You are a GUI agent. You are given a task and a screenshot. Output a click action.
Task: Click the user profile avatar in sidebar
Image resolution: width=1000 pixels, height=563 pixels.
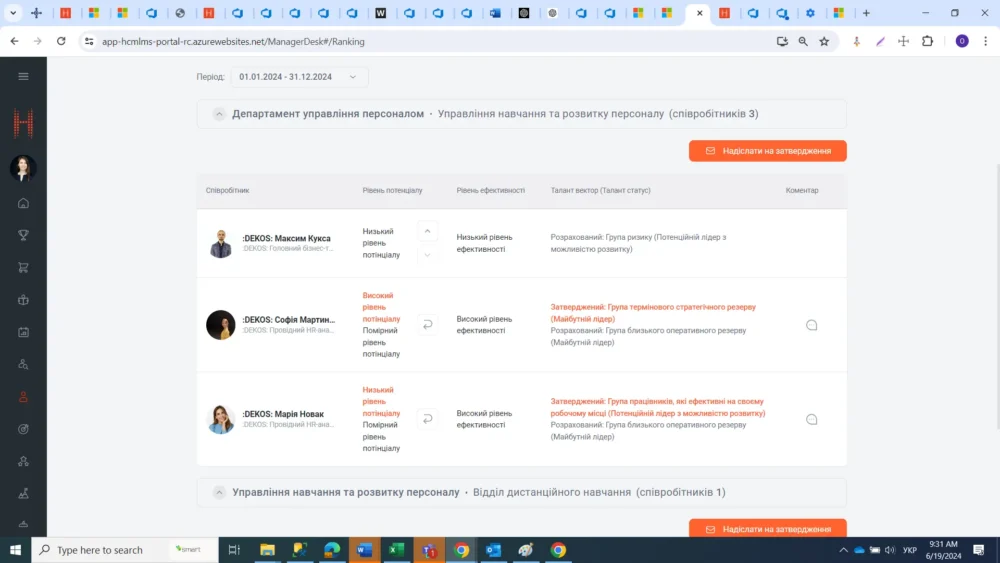coord(23,168)
